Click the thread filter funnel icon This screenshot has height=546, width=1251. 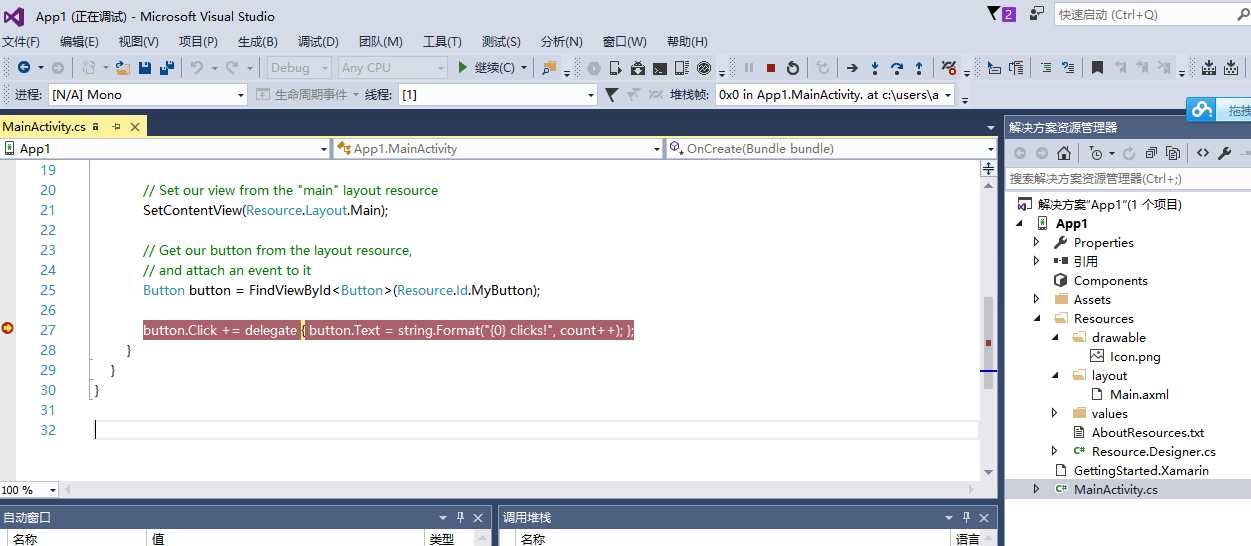[x=611, y=94]
